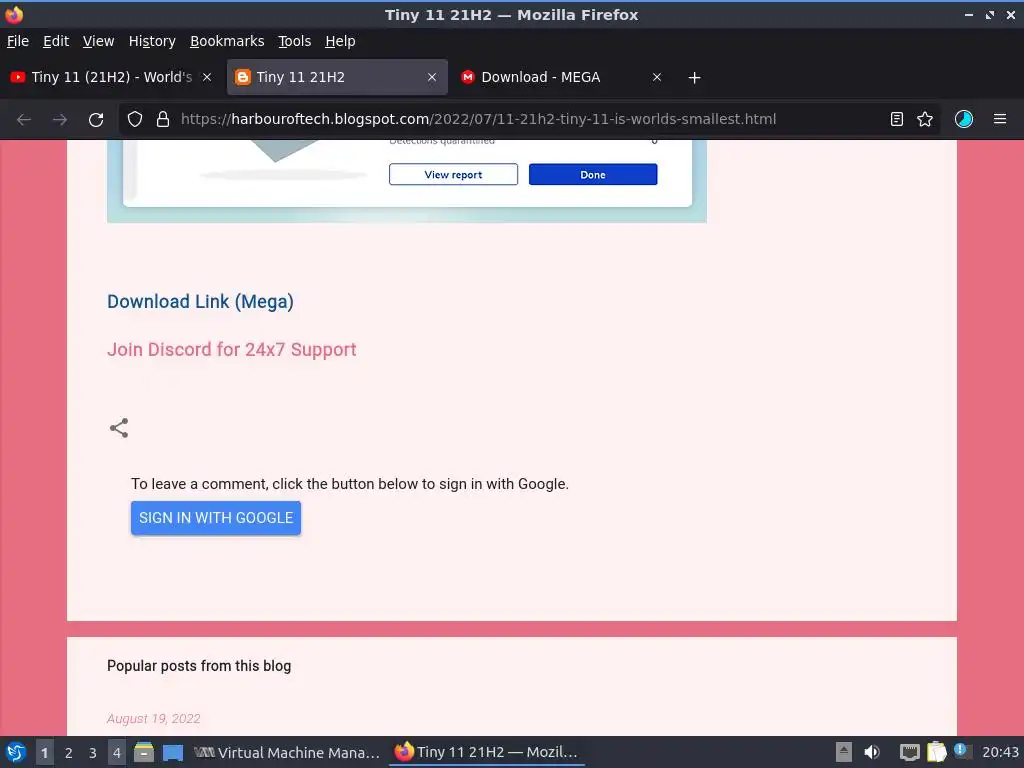Open the Tools menu
The width and height of the screenshot is (1024, 768).
pyautogui.click(x=295, y=41)
